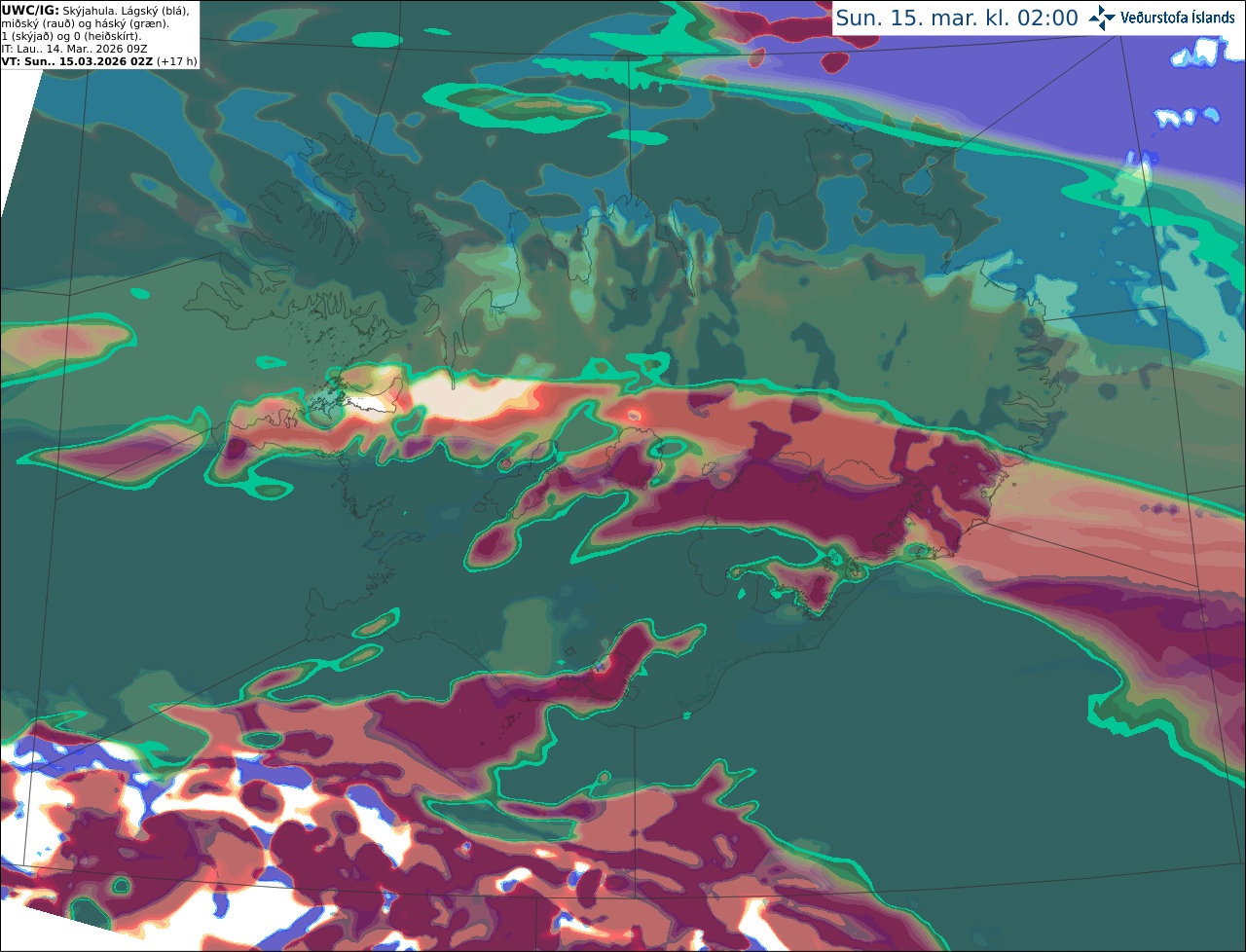Screen dimensions: 1246x952
Task: Click the '(+17 h)' forecast offset text
Action: coord(176,61)
